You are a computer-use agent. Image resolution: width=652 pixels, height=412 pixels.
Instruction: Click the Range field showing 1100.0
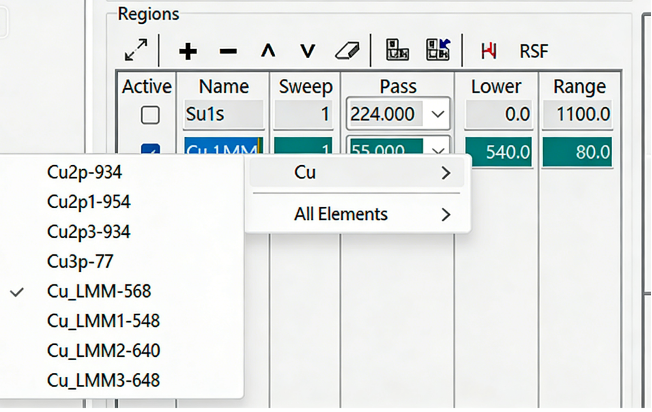coord(577,114)
